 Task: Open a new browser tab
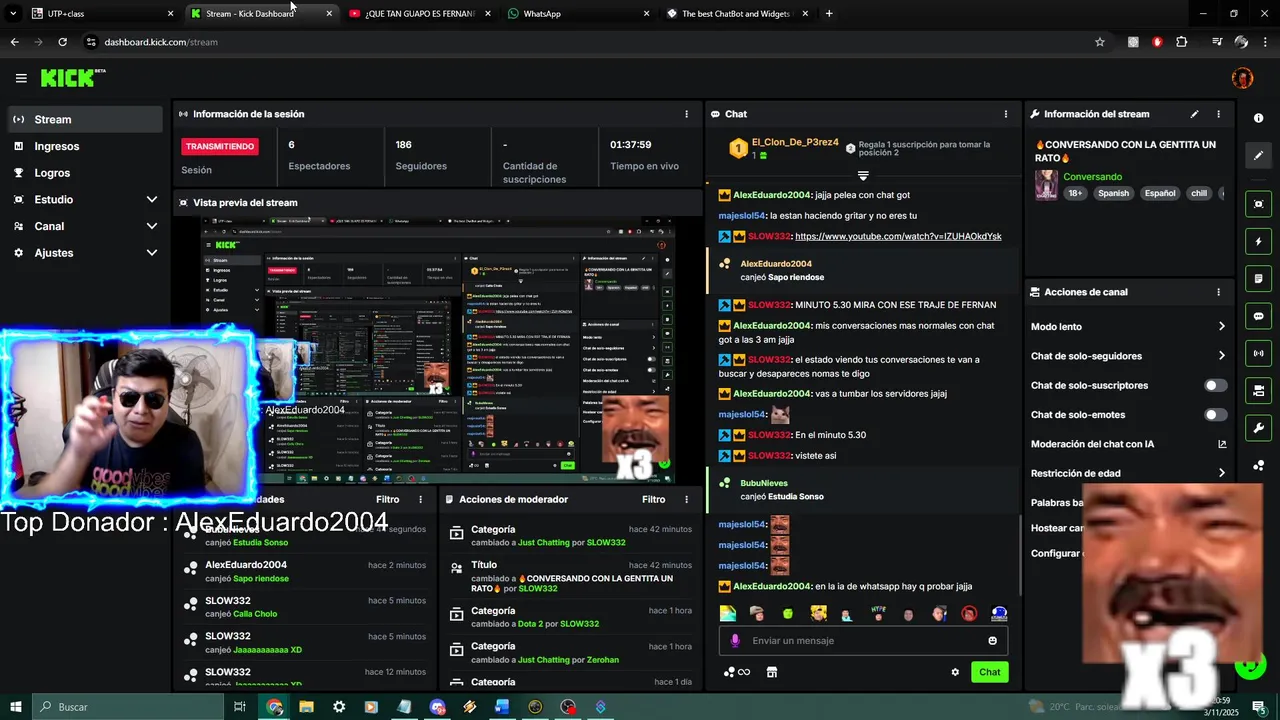(829, 14)
